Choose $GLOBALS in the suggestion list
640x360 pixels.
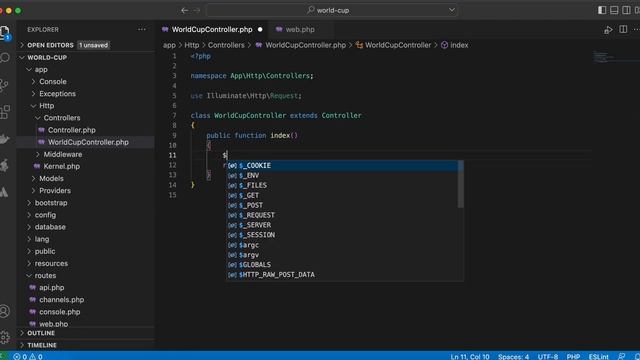(x=342, y=265)
